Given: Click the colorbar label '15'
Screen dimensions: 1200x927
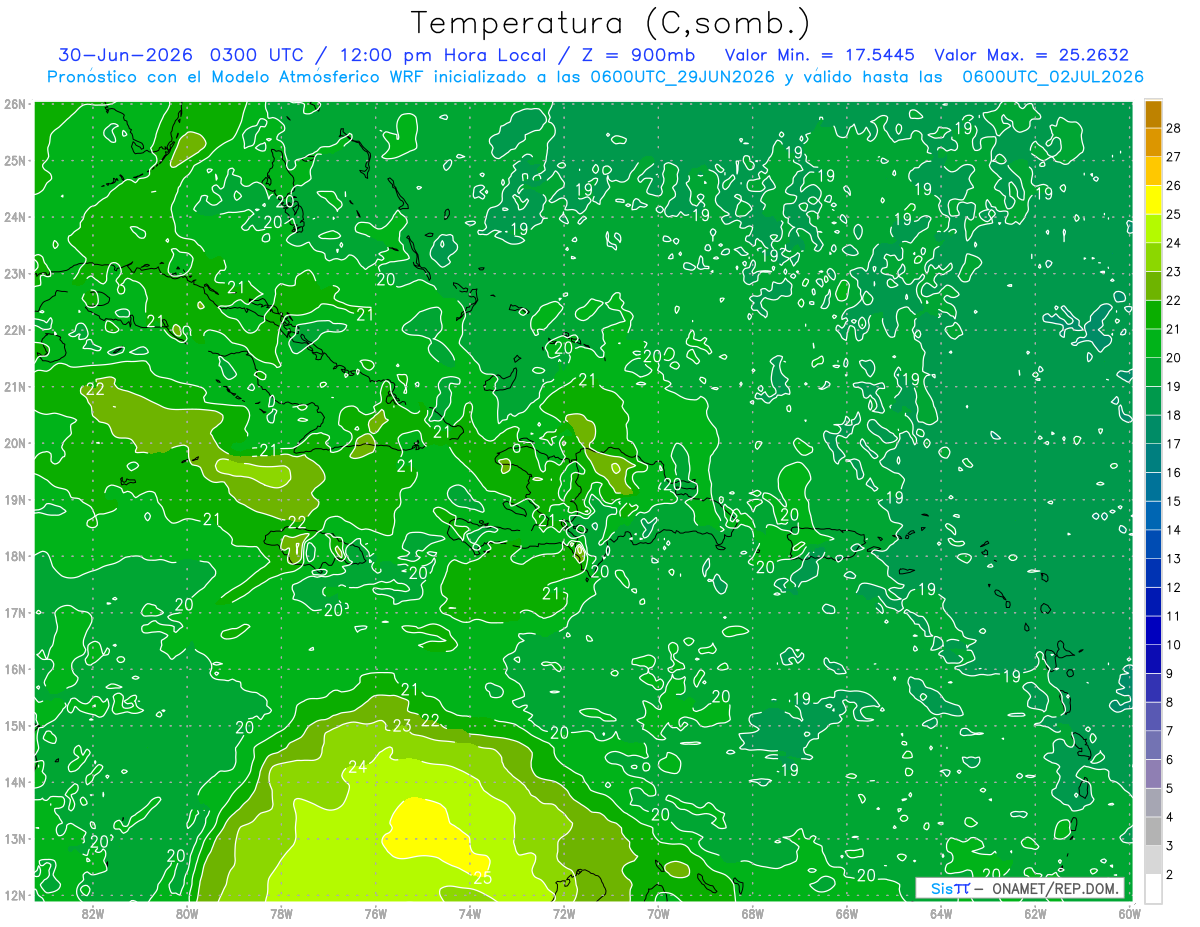Looking at the screenshot, I should pyautogui.click(x=1173, y=501).
